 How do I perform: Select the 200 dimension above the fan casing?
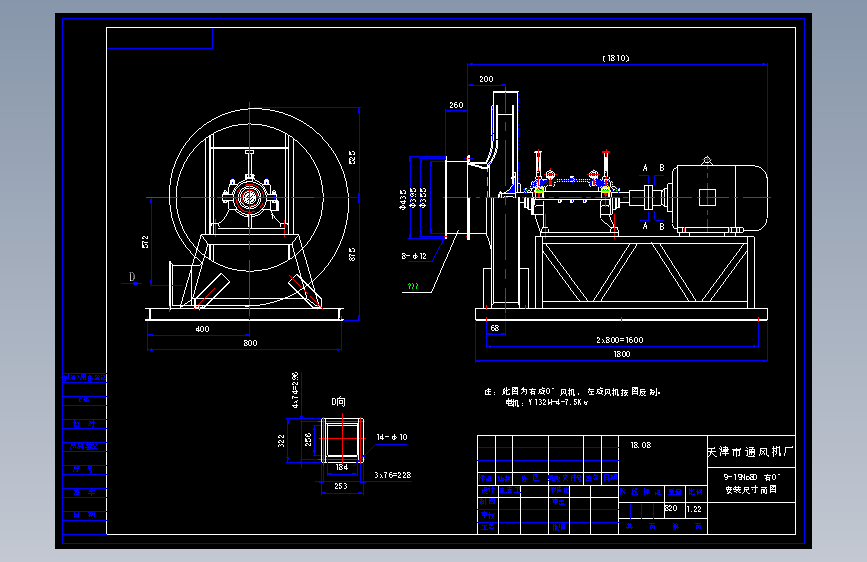pyautogui.click(x=486, y=79)
